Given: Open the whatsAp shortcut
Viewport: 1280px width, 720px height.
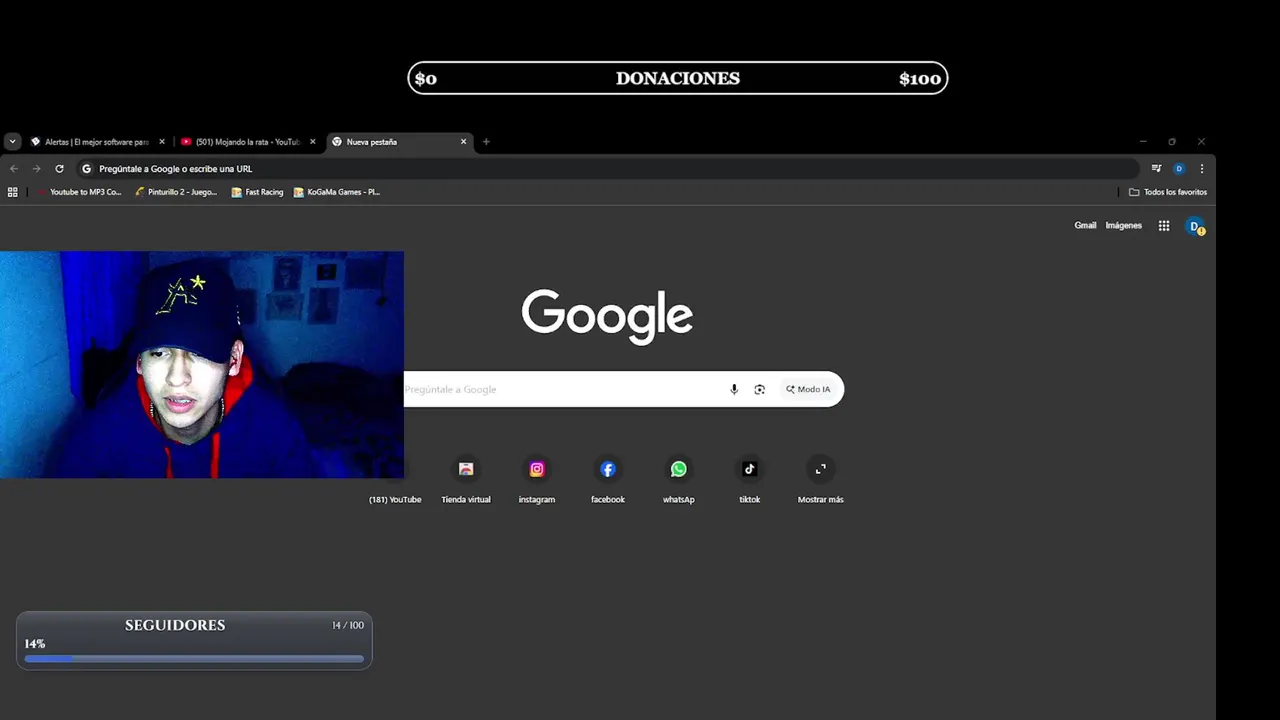Looking at the screenshot, I should [679, 479].
